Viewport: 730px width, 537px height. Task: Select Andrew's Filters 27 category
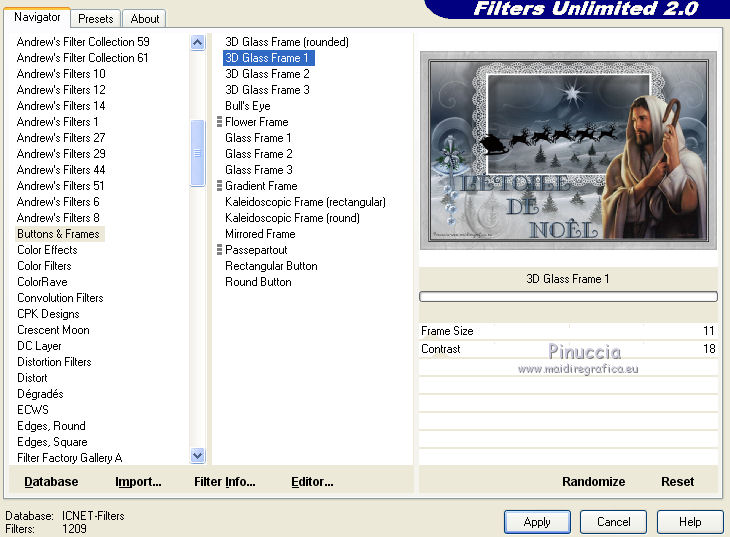(x=61, y=138)
